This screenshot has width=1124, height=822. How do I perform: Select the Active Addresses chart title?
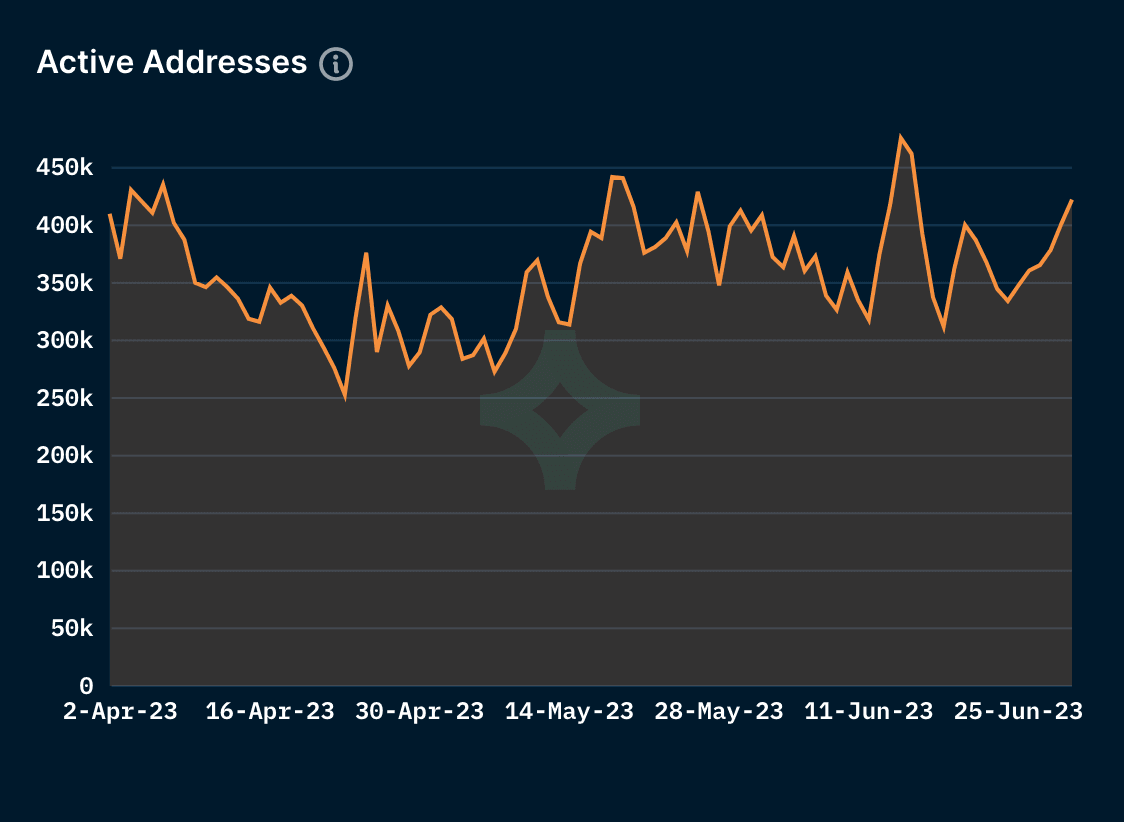click(172, 62)
